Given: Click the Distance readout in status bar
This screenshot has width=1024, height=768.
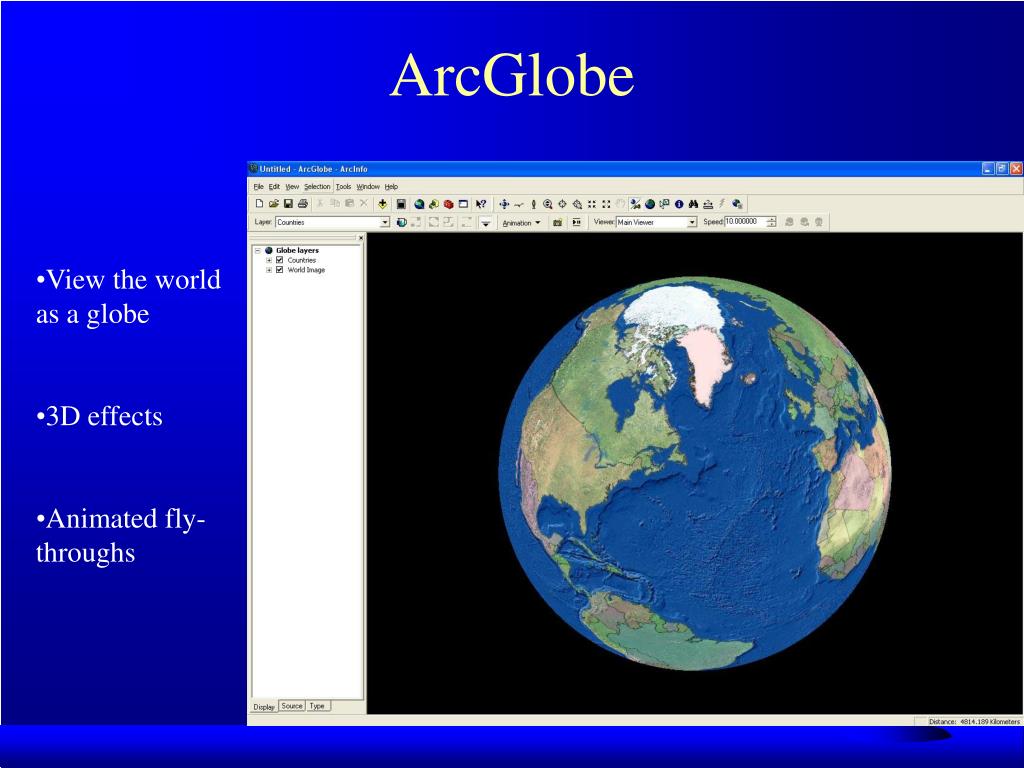Looking at the screenshot, I should pos(974,722).
